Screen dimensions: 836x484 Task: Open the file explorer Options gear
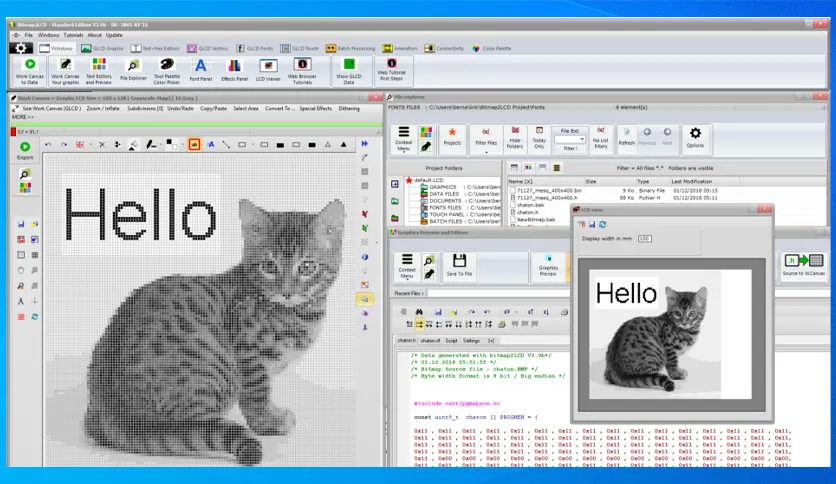click(x=695, y=138)
